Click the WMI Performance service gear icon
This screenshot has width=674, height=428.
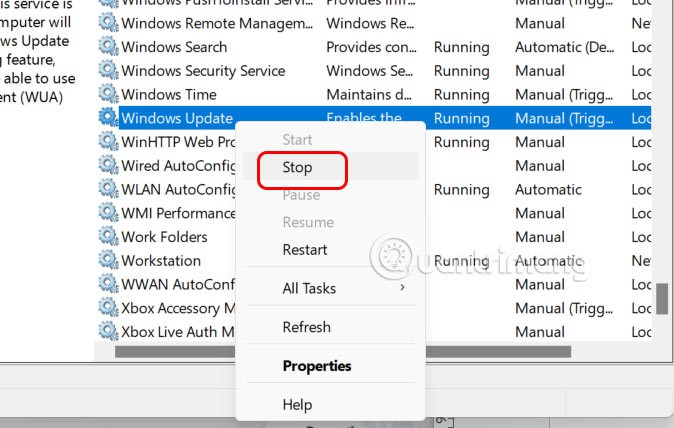coord(108,213)
